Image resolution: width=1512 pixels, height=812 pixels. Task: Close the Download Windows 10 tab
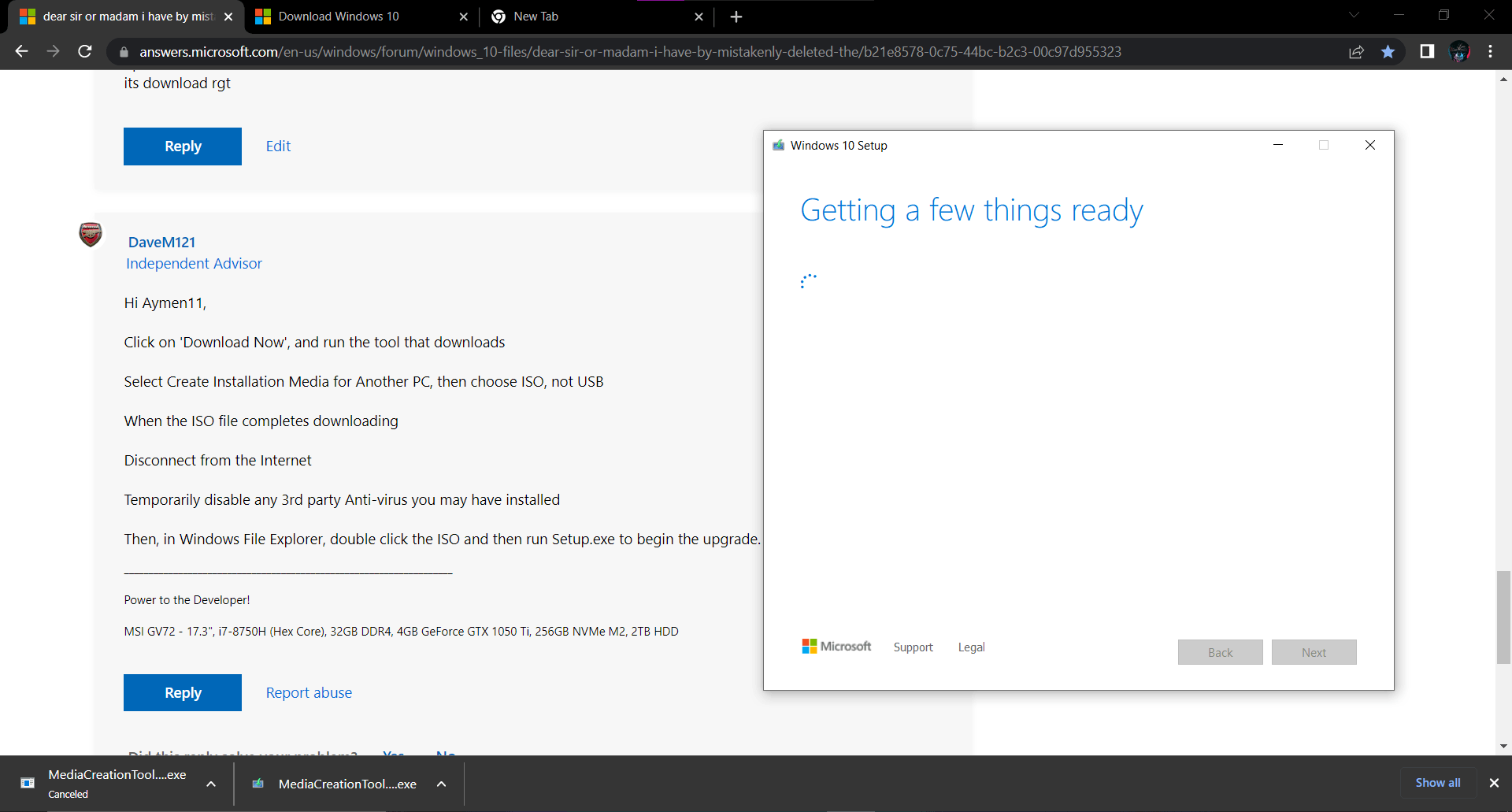(x=463, y=17)
